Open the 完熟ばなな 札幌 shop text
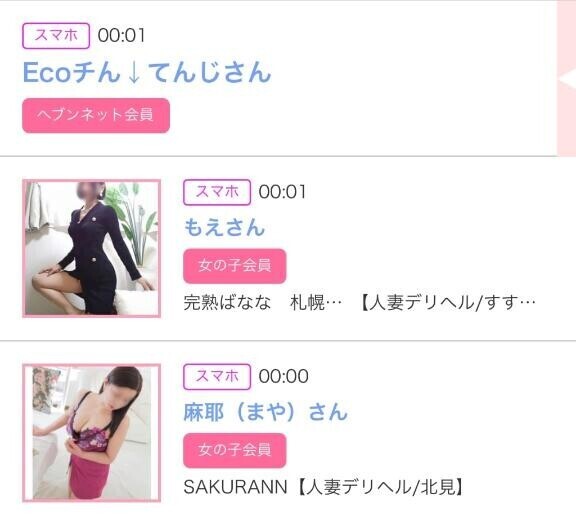This screenshot has height=524, width=576. [x=262, y=303]
